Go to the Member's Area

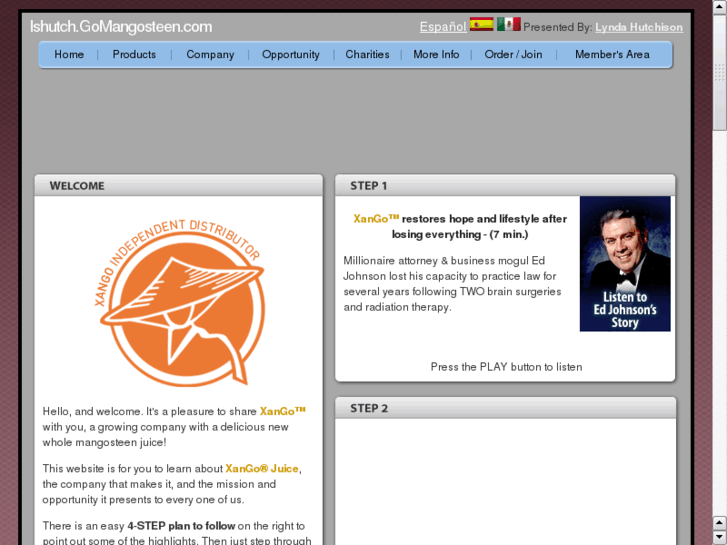pos(612,55)
